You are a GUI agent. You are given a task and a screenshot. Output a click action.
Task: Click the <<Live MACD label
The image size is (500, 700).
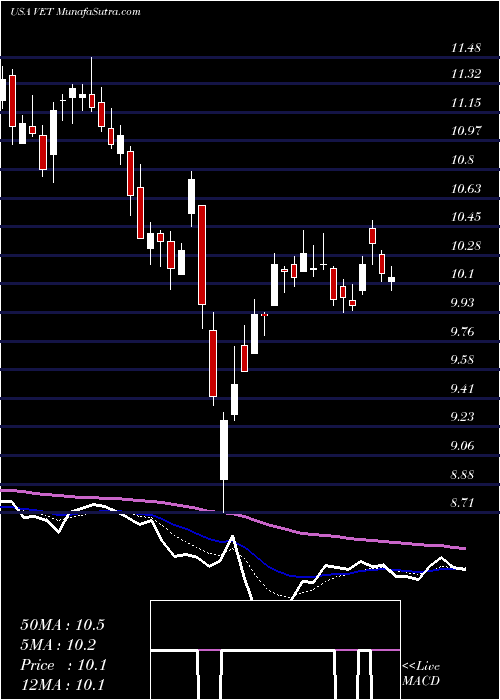click(x=421, y=673)
